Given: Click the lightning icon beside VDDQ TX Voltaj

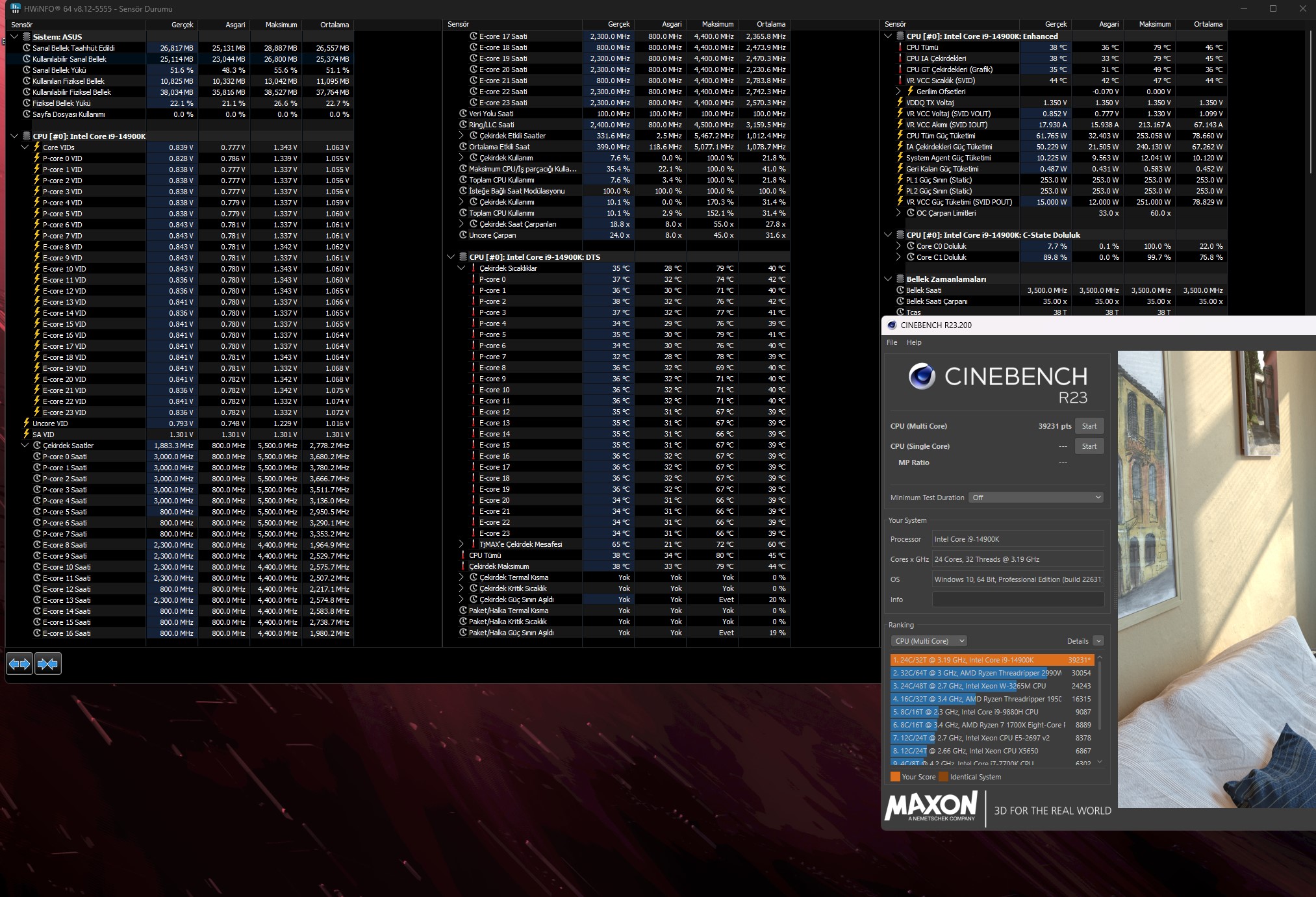Looking at the screenshot, I should point(900,103).
